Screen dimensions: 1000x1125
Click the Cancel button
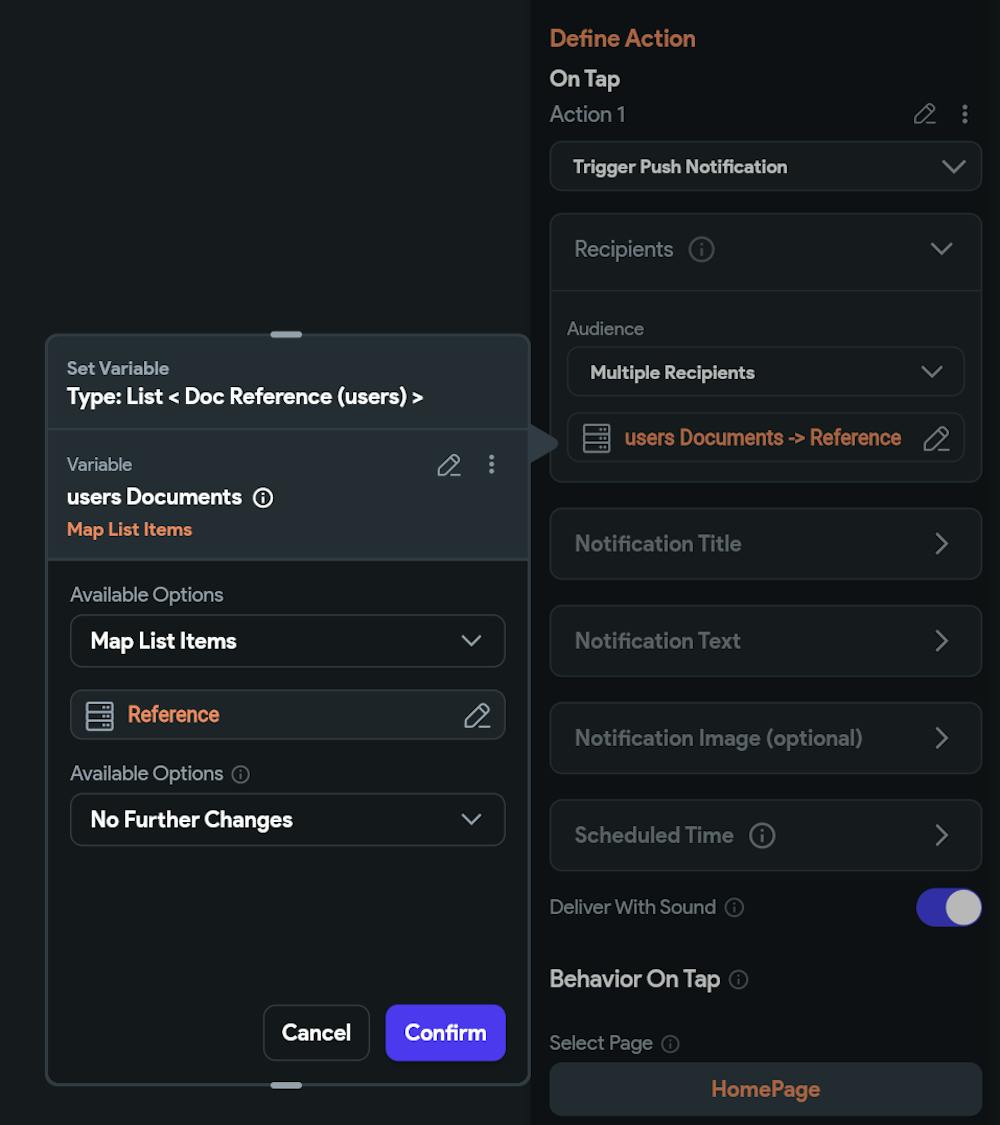(316, 1032)
